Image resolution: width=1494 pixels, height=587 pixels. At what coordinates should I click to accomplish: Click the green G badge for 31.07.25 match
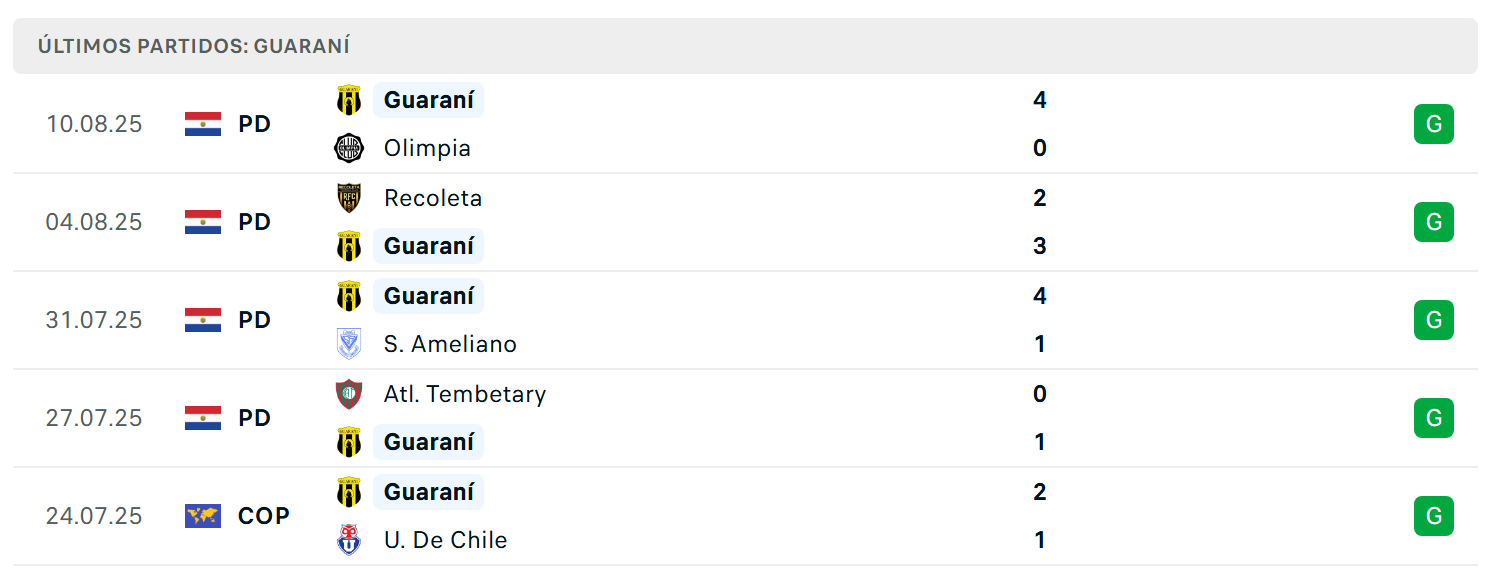[1434, 320]
